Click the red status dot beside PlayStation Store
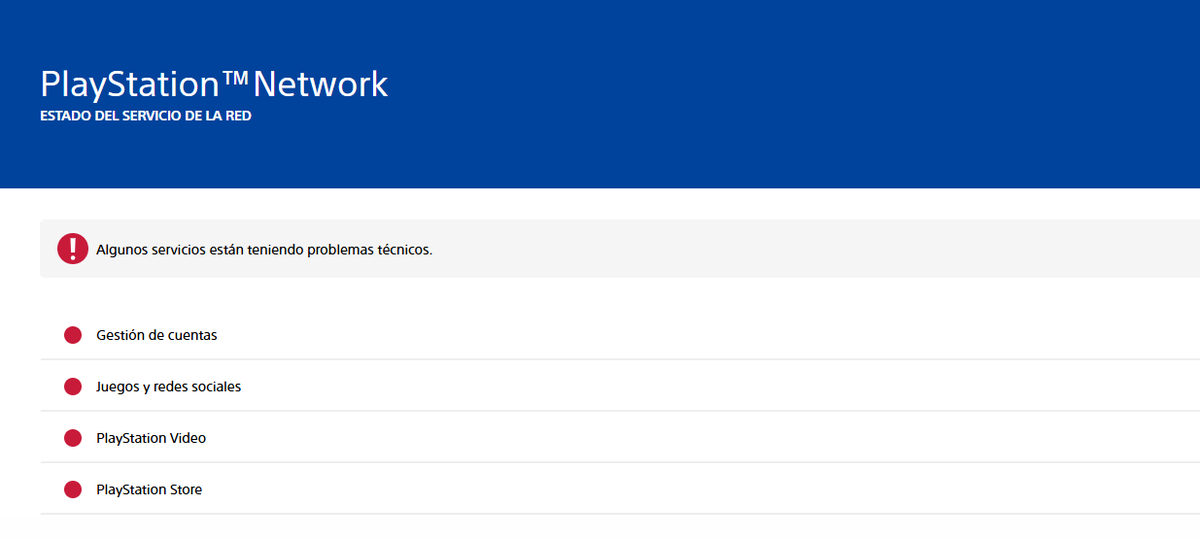The width and height of the screenshot is (1200, 539). pos(72,490)
